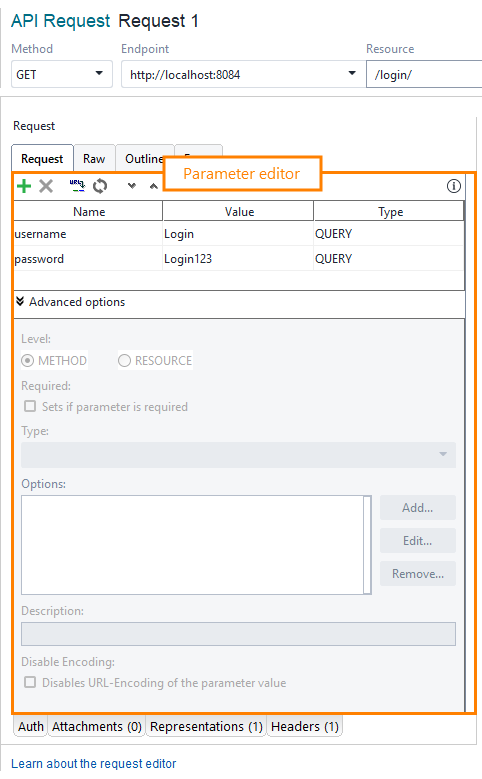
Task: Enable the 'Sets if parameter is required' checkbox
Action: (30, 406)
